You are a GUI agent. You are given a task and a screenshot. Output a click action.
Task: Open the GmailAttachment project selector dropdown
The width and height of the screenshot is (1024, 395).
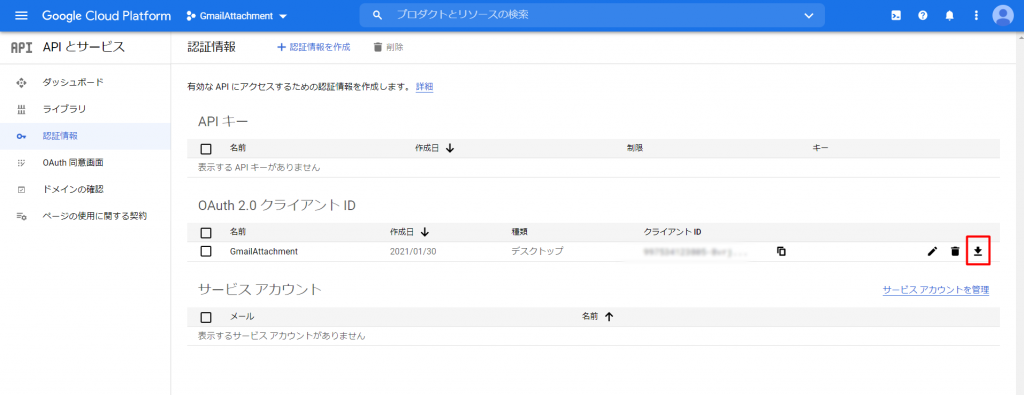(236, 16)
